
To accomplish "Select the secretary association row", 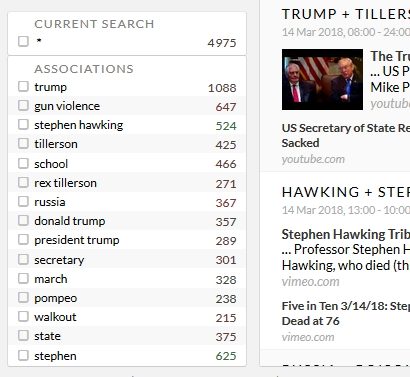I will (x=127, y=259).
